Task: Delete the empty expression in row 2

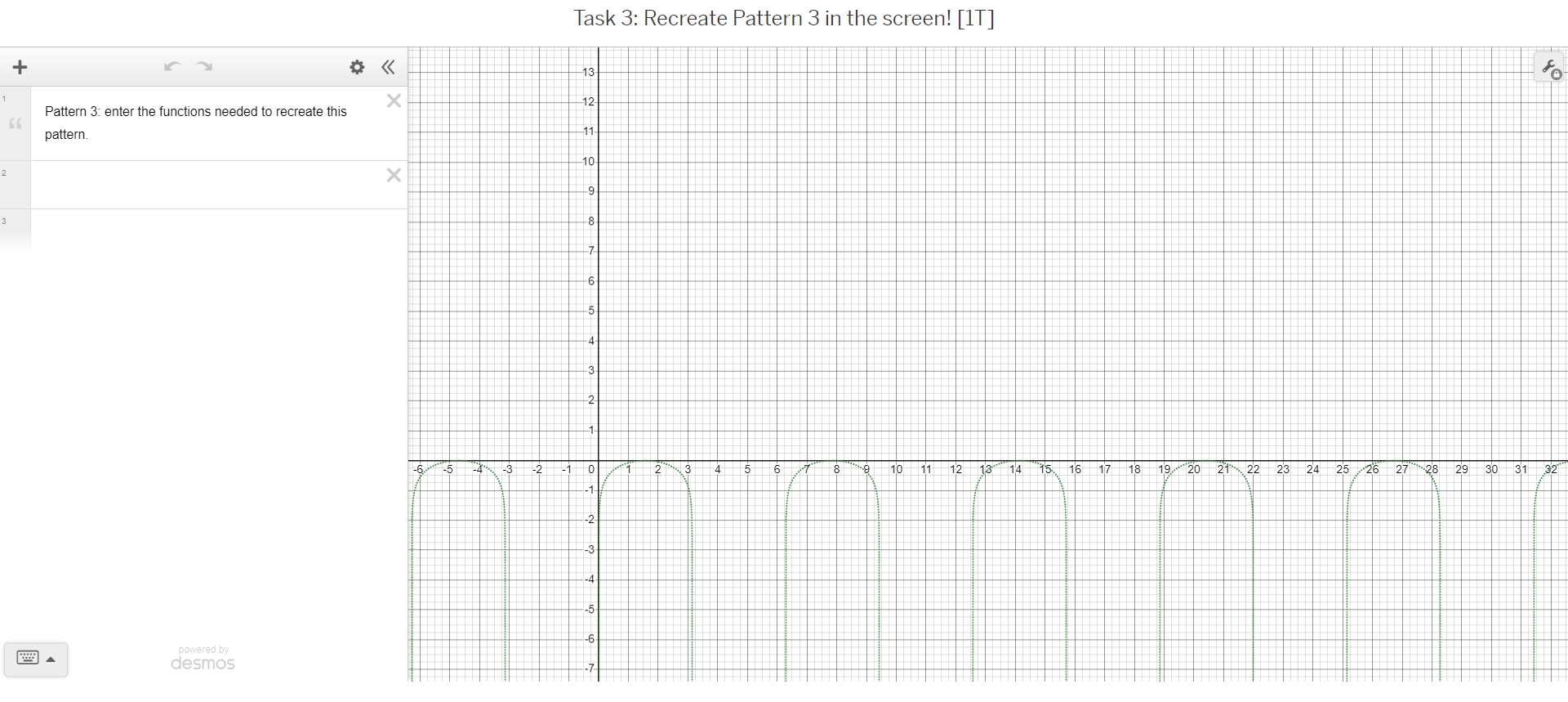Action: [x=394, y=175]
